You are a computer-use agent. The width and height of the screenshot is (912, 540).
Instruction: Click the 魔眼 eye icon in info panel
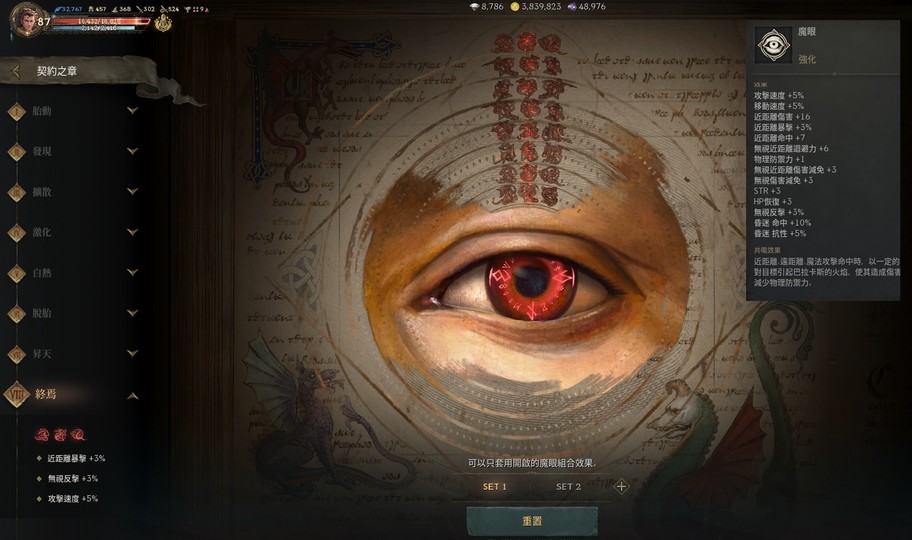[773, 45]
